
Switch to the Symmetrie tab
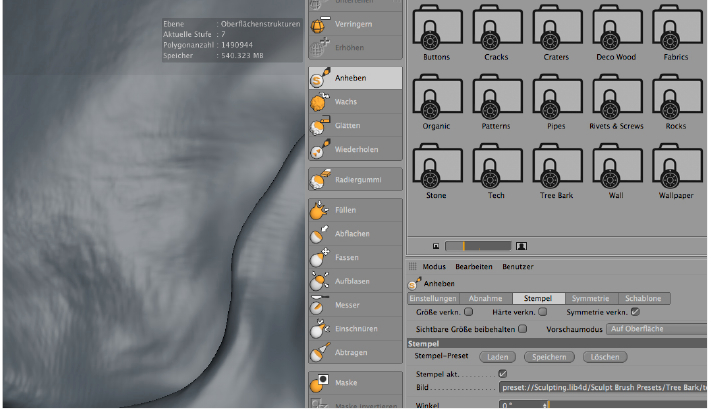click(591, 298)
